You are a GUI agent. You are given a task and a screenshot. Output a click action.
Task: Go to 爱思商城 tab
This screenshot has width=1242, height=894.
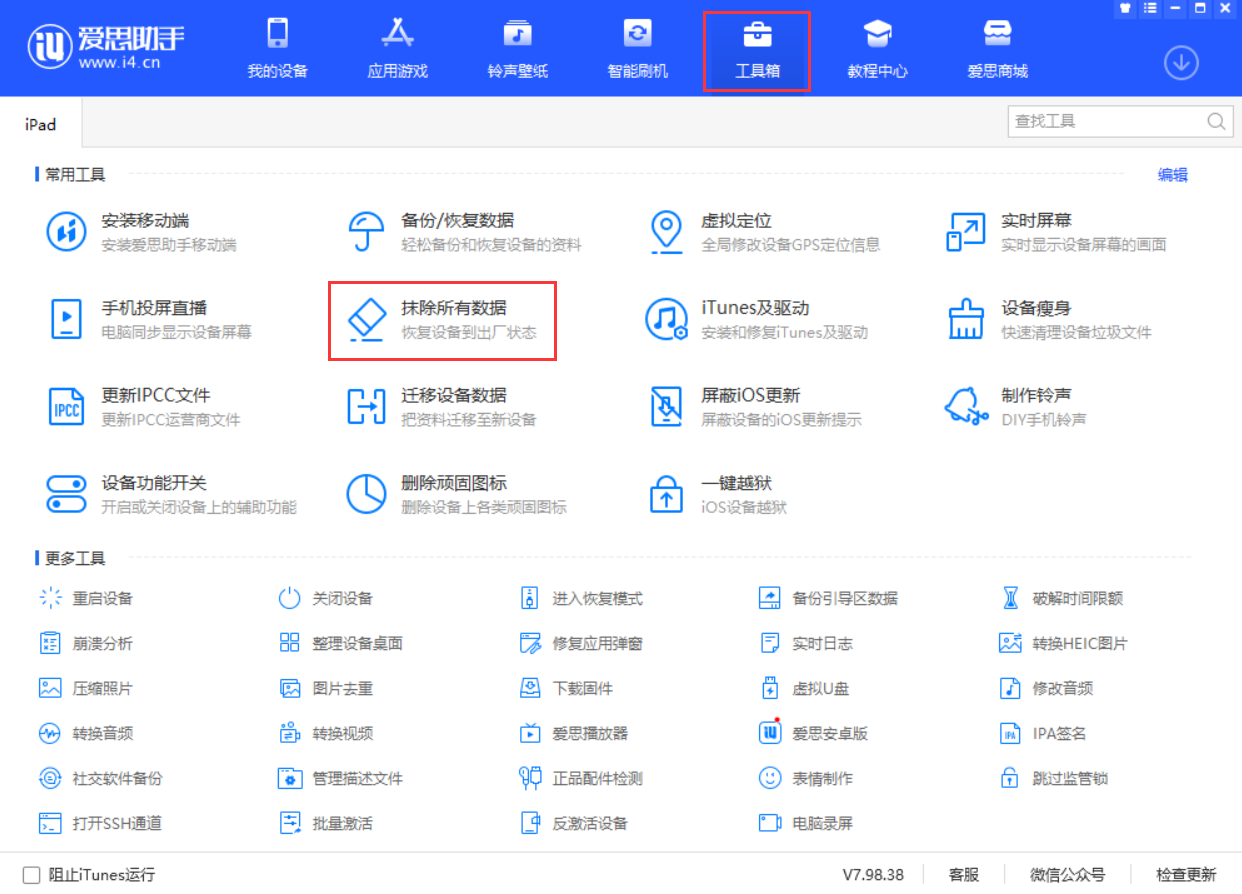point(997,48)
